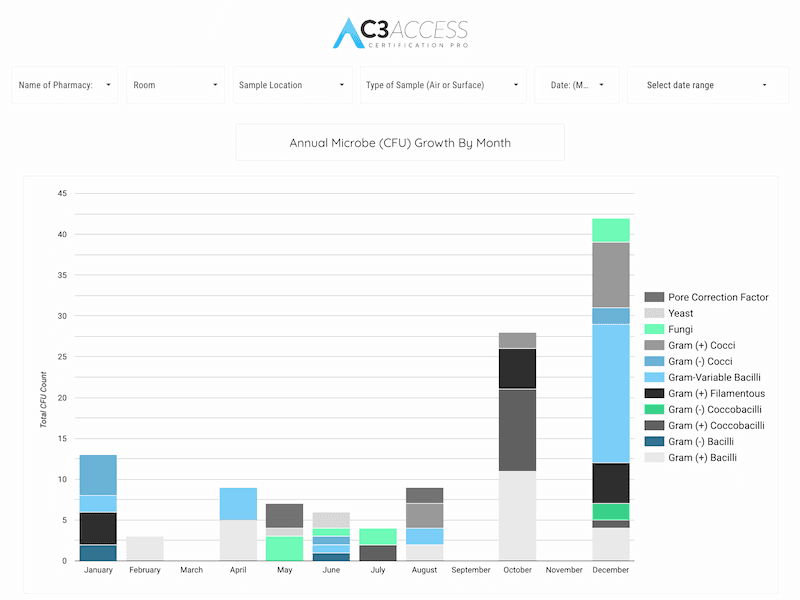The image size is (800, 600).
Task: Click the Gram-Variable Bacilli segment in December bar
Action: tap(611, 393)
